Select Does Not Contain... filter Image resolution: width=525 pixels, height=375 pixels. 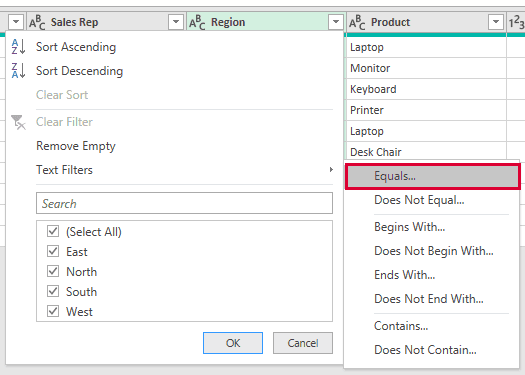425,350
